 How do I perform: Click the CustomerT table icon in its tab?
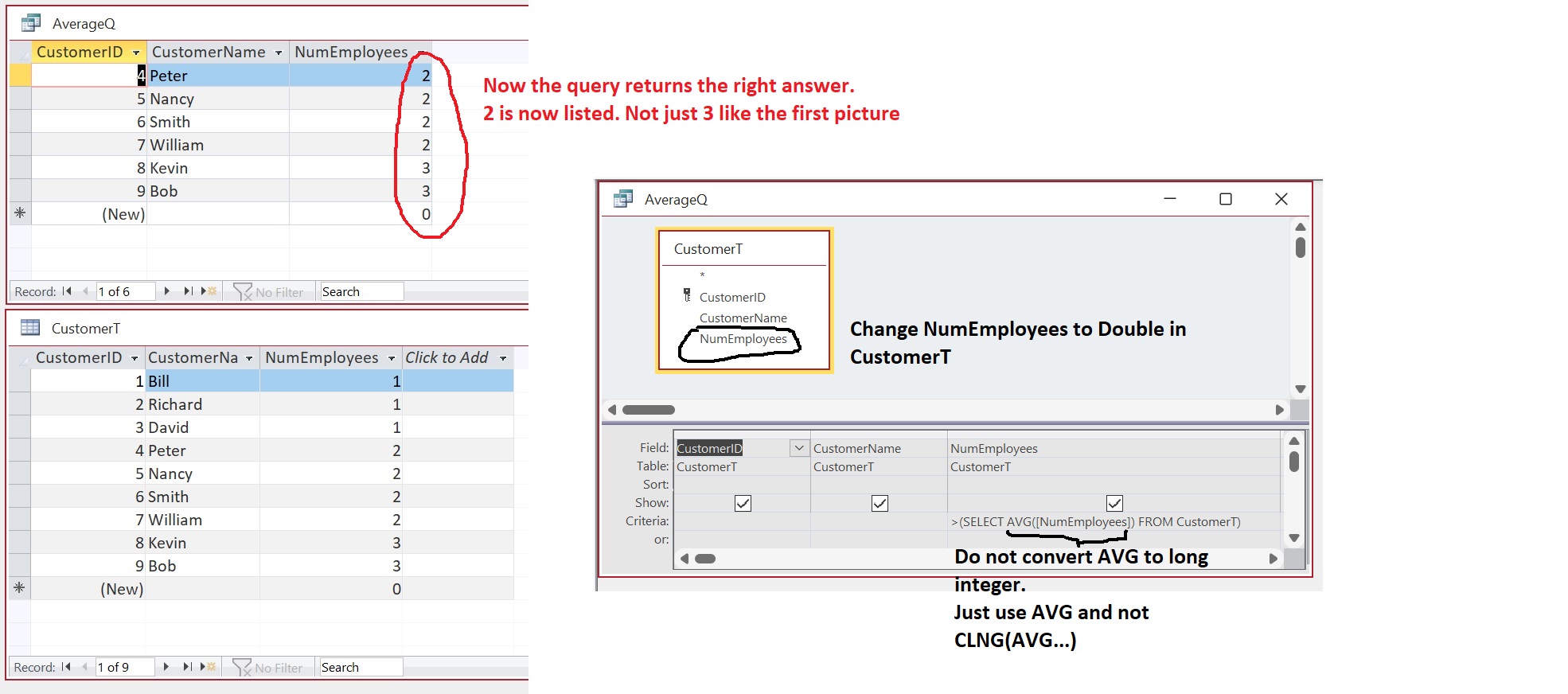[x=30, y=327]
